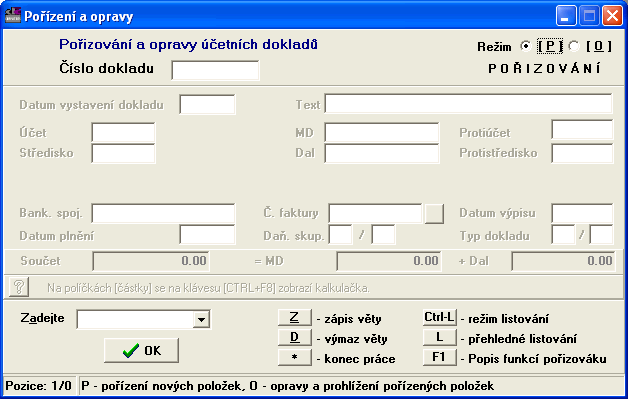Click the Datum plnění input field
This screenshot has width=628, height=399.
click(207, 234)
